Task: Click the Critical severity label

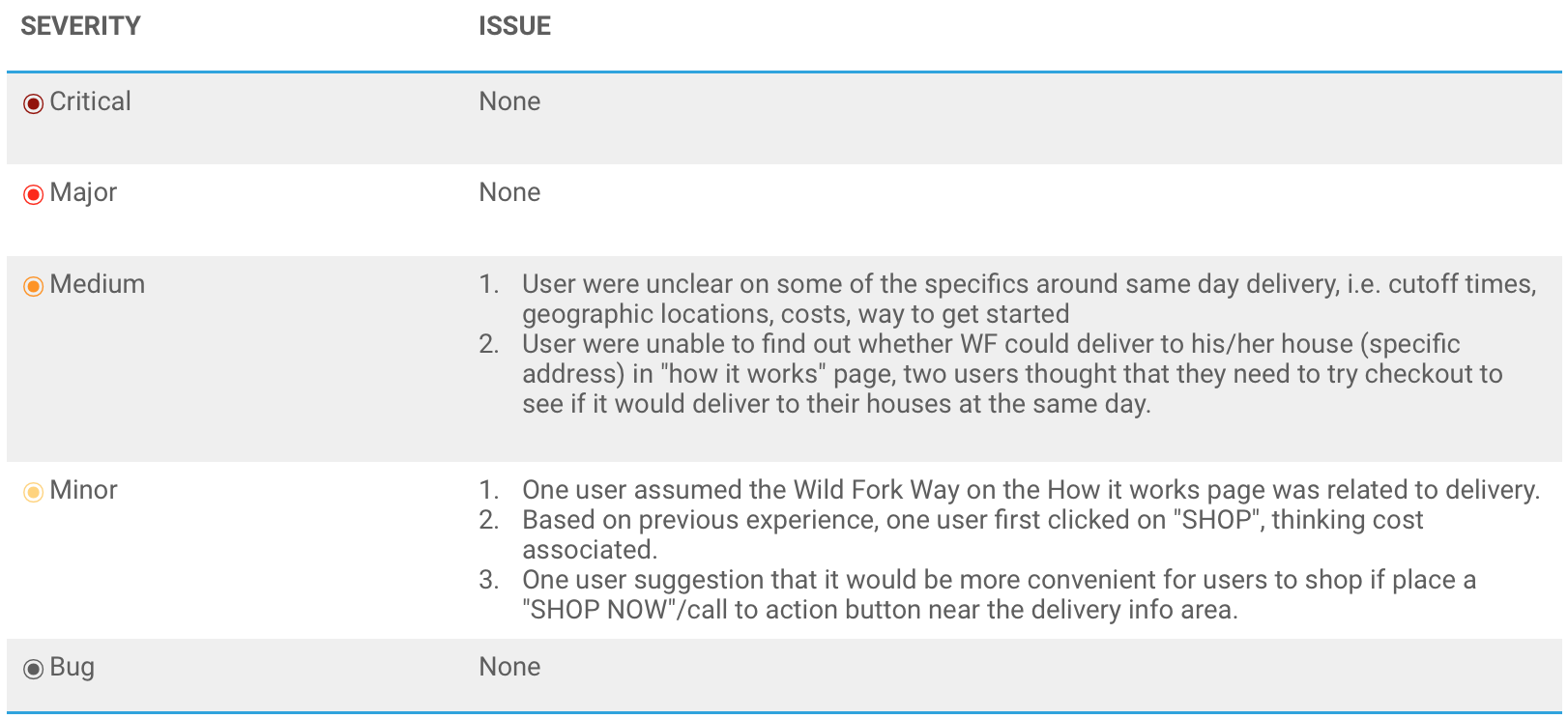Action: click(90, 101)
